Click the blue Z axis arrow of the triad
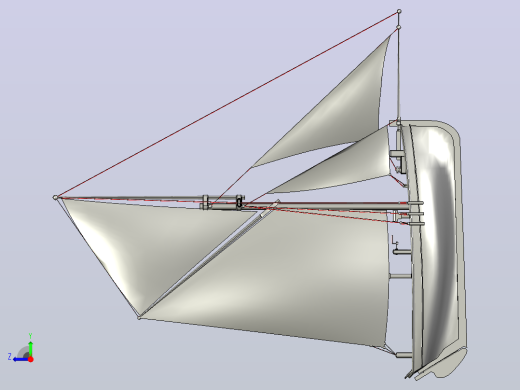The width and height of the screenshot is (520, 390). [20, 359]
